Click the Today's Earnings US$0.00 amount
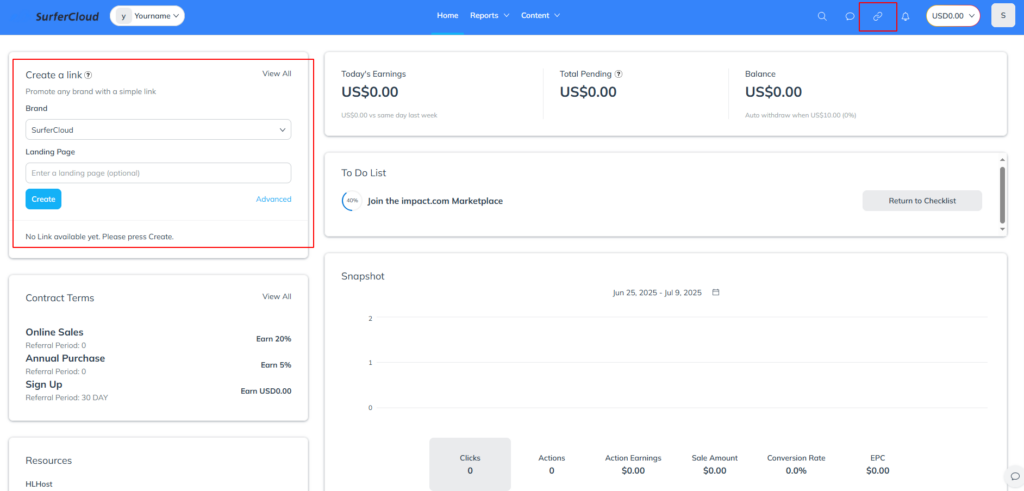The height and width of the screenshot is (491, 1024). click(370, 92)
